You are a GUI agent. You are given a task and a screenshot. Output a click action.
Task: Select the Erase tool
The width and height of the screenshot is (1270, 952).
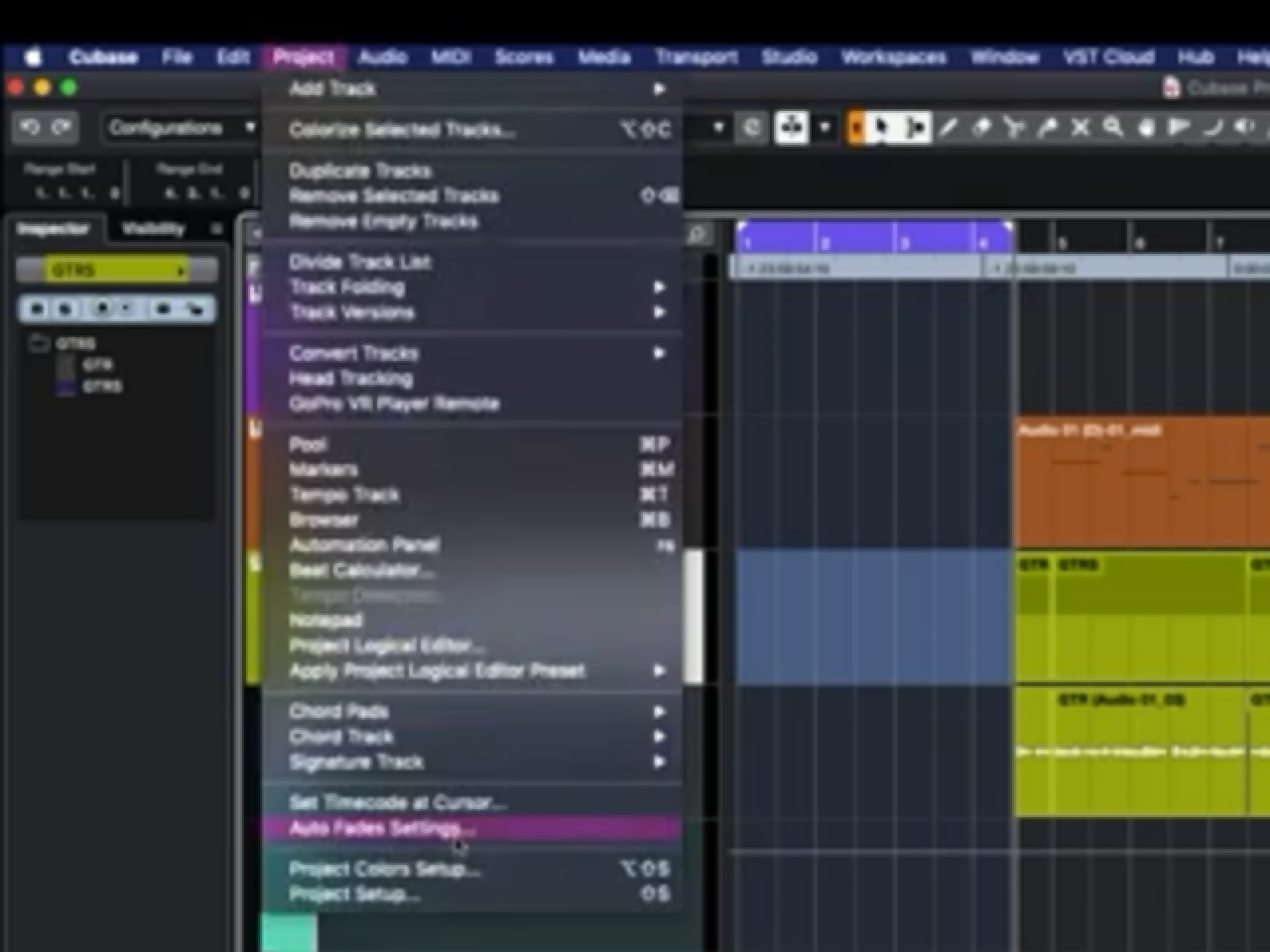click(981, 128)
